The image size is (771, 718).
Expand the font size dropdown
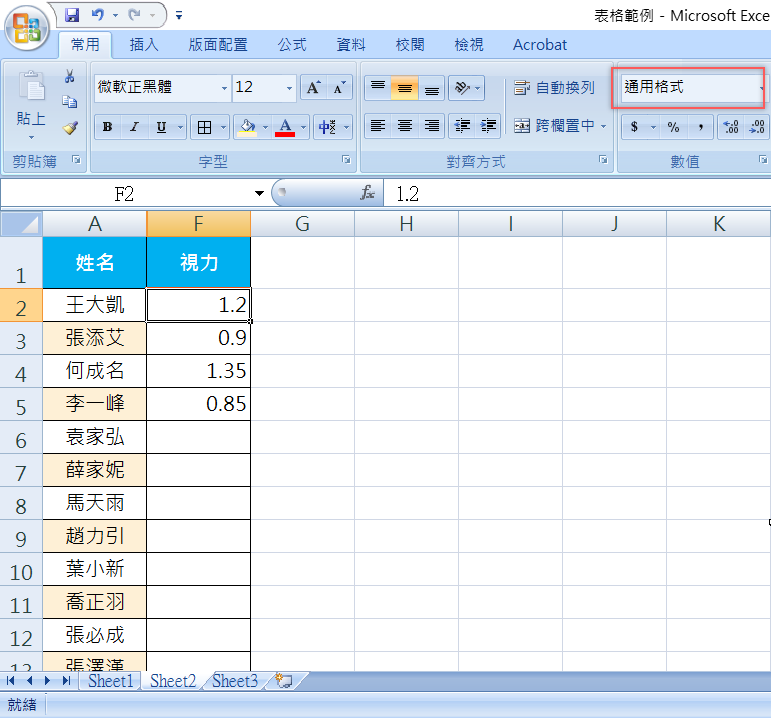click(290, 88)
